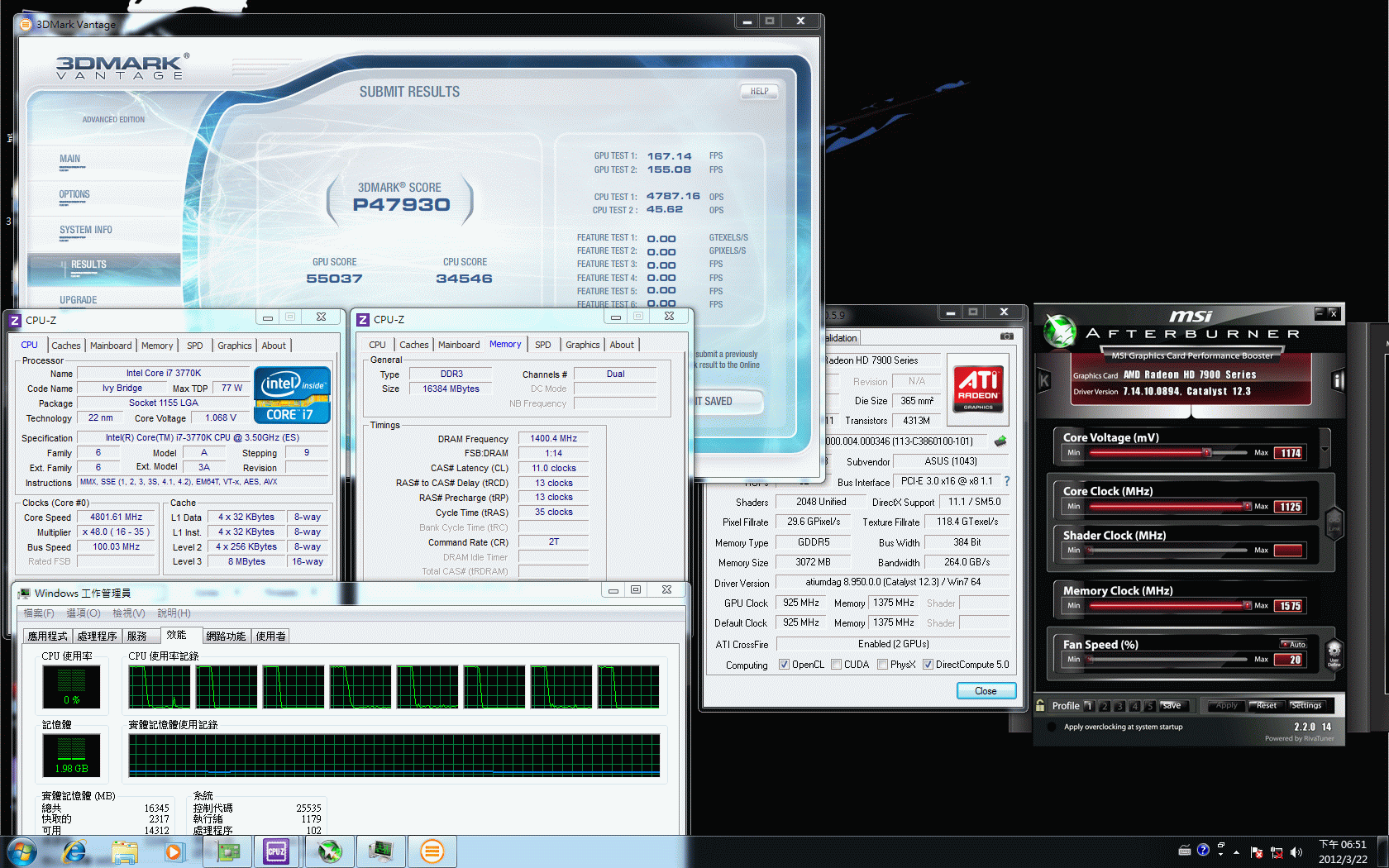Expand the Core Voltage dropdown arrow
Screen dimensions: 1389x868
pyautogui.click(x=1325, y=450)
